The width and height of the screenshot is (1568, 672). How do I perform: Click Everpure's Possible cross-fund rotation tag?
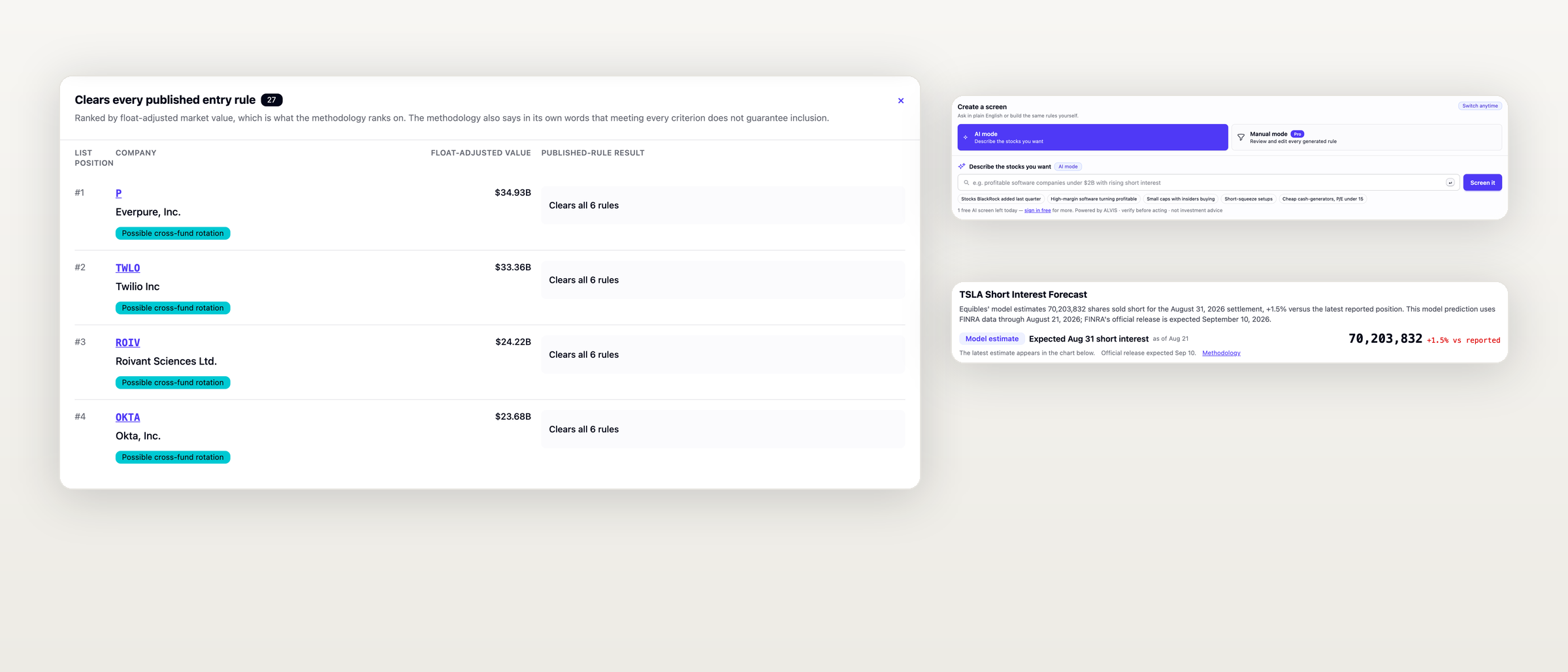click(172, 233)
